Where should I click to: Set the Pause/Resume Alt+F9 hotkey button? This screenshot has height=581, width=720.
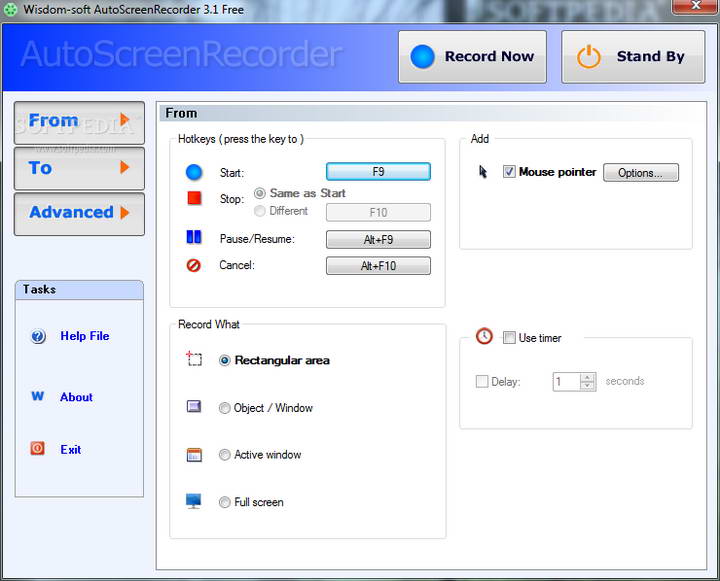pos(378,239)
